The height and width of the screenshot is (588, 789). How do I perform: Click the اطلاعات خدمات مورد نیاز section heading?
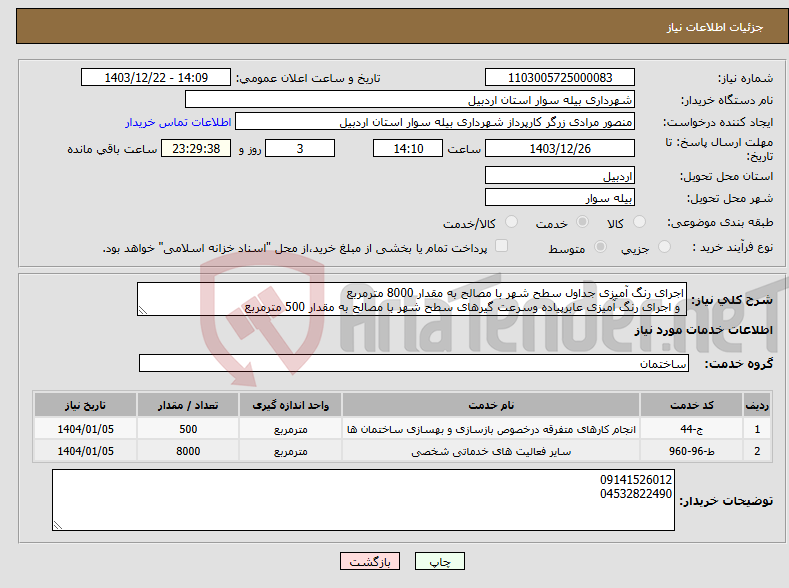(703, 329)
